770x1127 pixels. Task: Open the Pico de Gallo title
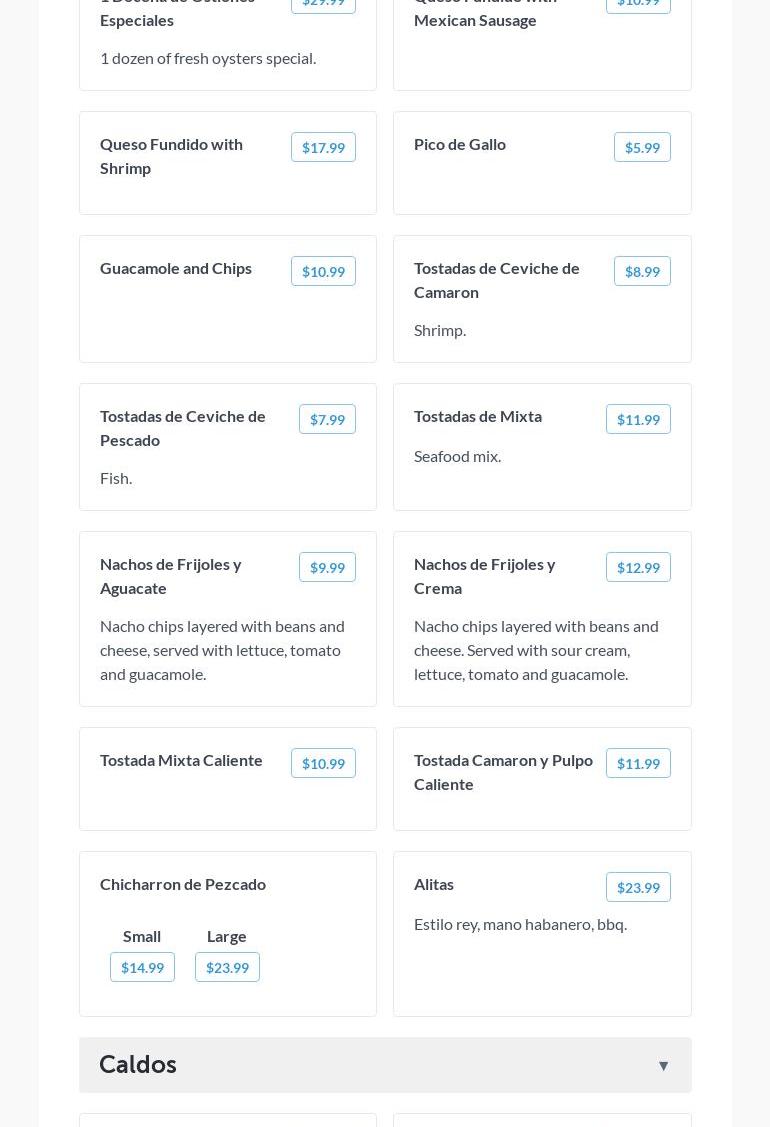click(459, 144)
